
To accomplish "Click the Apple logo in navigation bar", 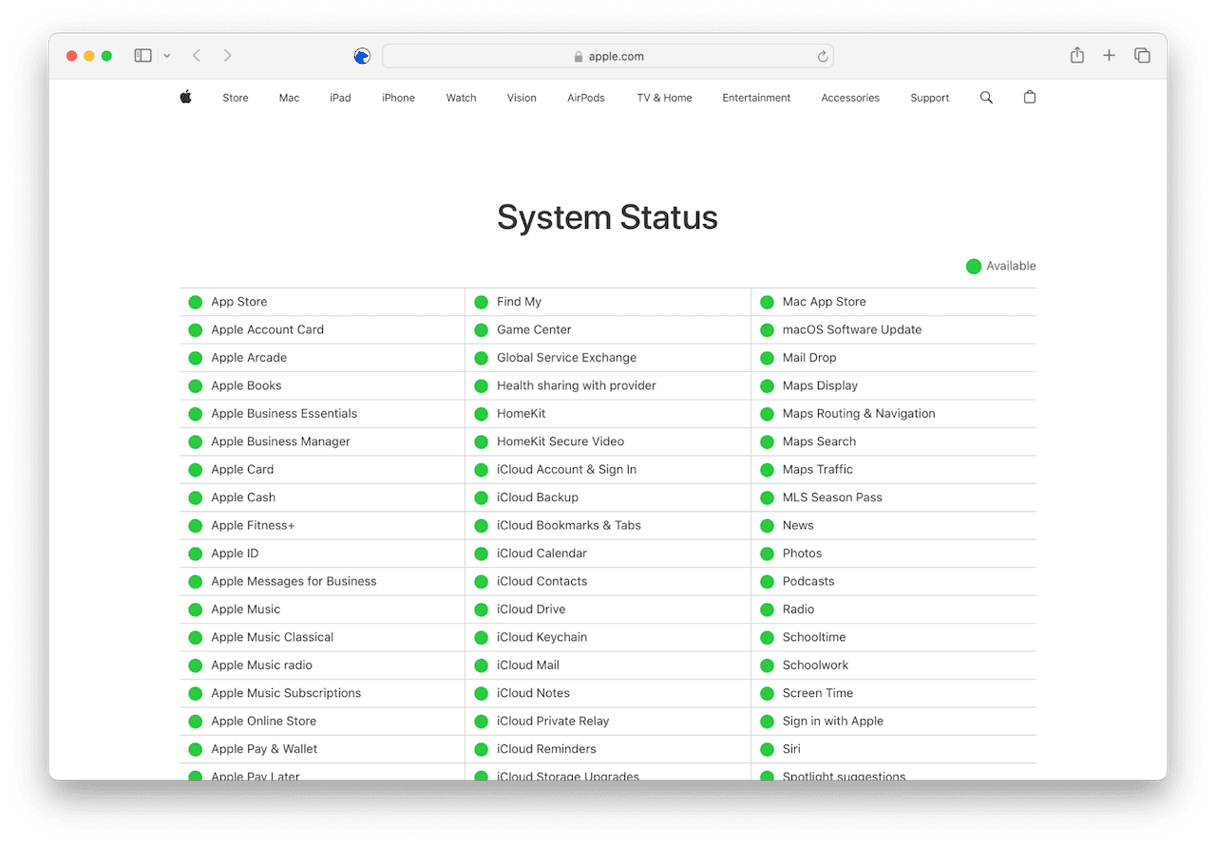I will click(x=185, y=97).
